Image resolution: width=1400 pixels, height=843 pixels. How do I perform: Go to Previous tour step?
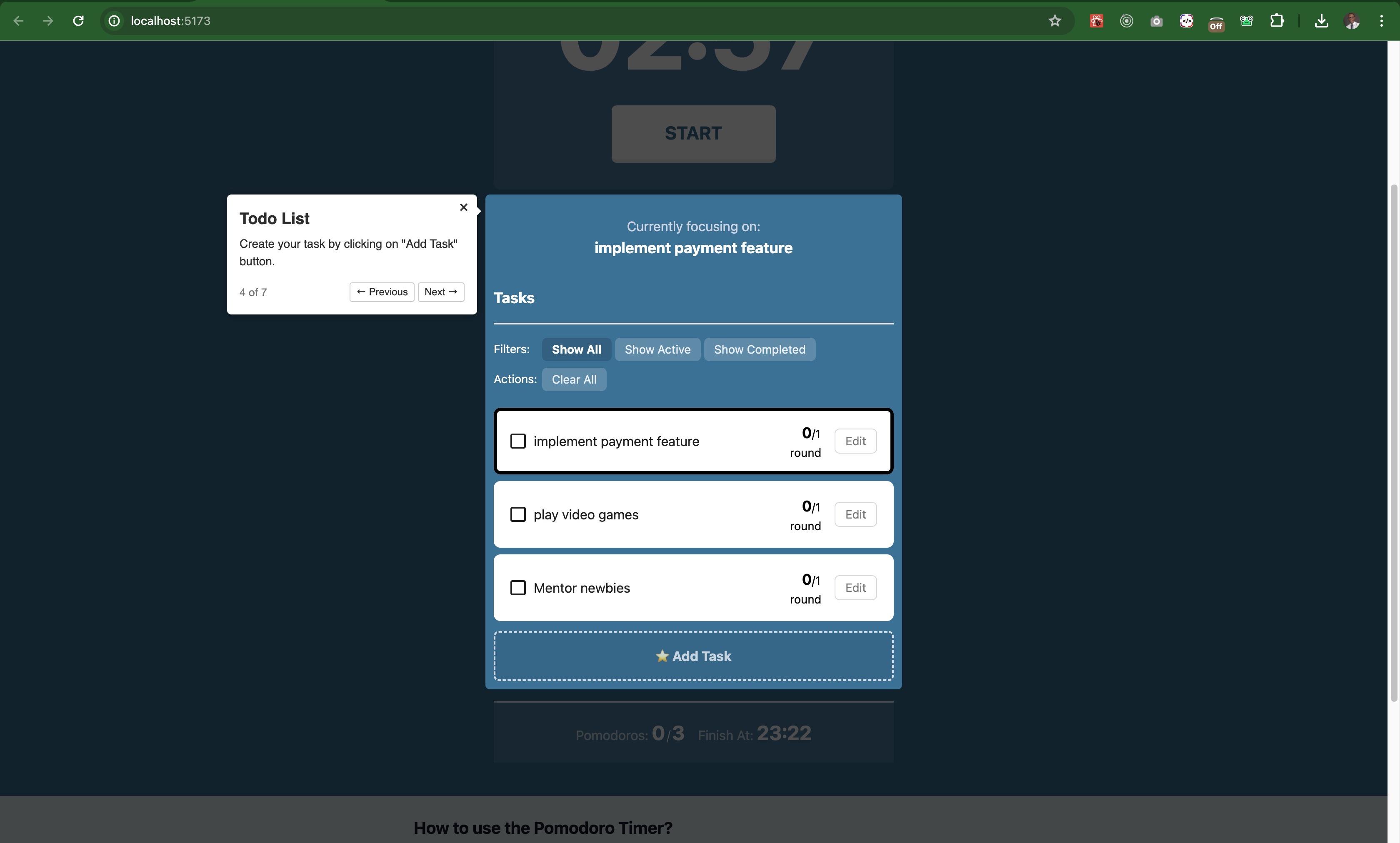(x=381, y=292)
